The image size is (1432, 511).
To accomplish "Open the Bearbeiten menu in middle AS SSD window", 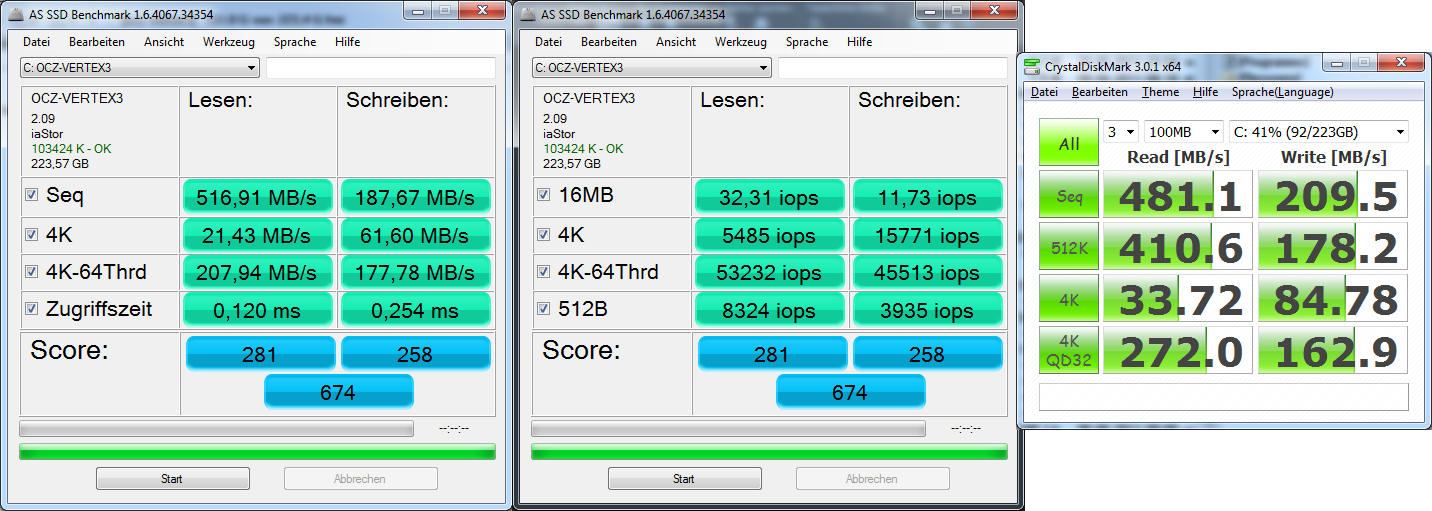I will click(609, 42).
